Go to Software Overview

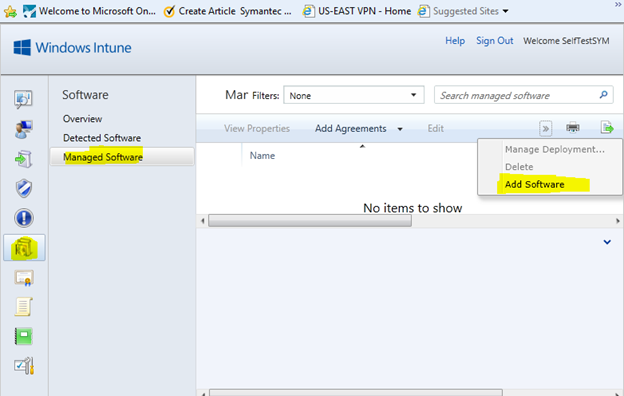82,119
